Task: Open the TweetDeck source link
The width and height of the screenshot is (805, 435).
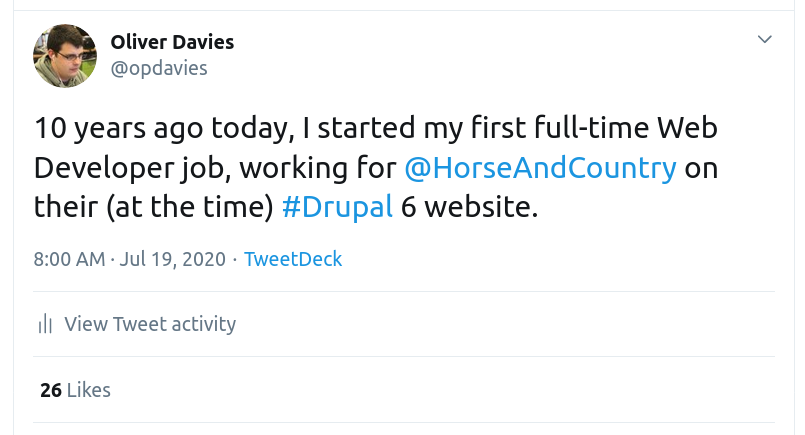Action: click(x=293, y=259)
